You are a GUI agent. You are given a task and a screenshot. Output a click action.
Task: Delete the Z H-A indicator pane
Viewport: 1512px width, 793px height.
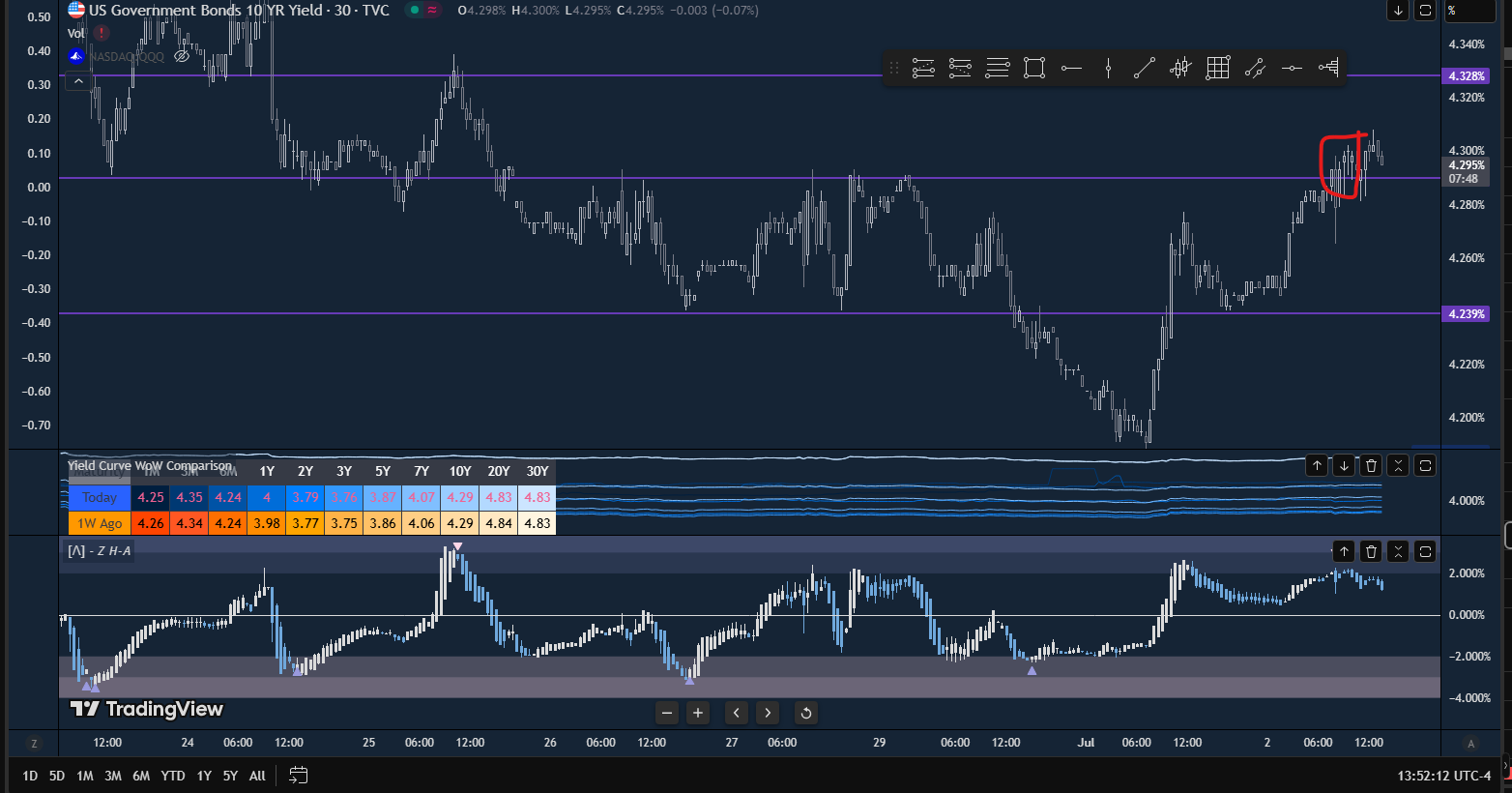[1371, 551]
